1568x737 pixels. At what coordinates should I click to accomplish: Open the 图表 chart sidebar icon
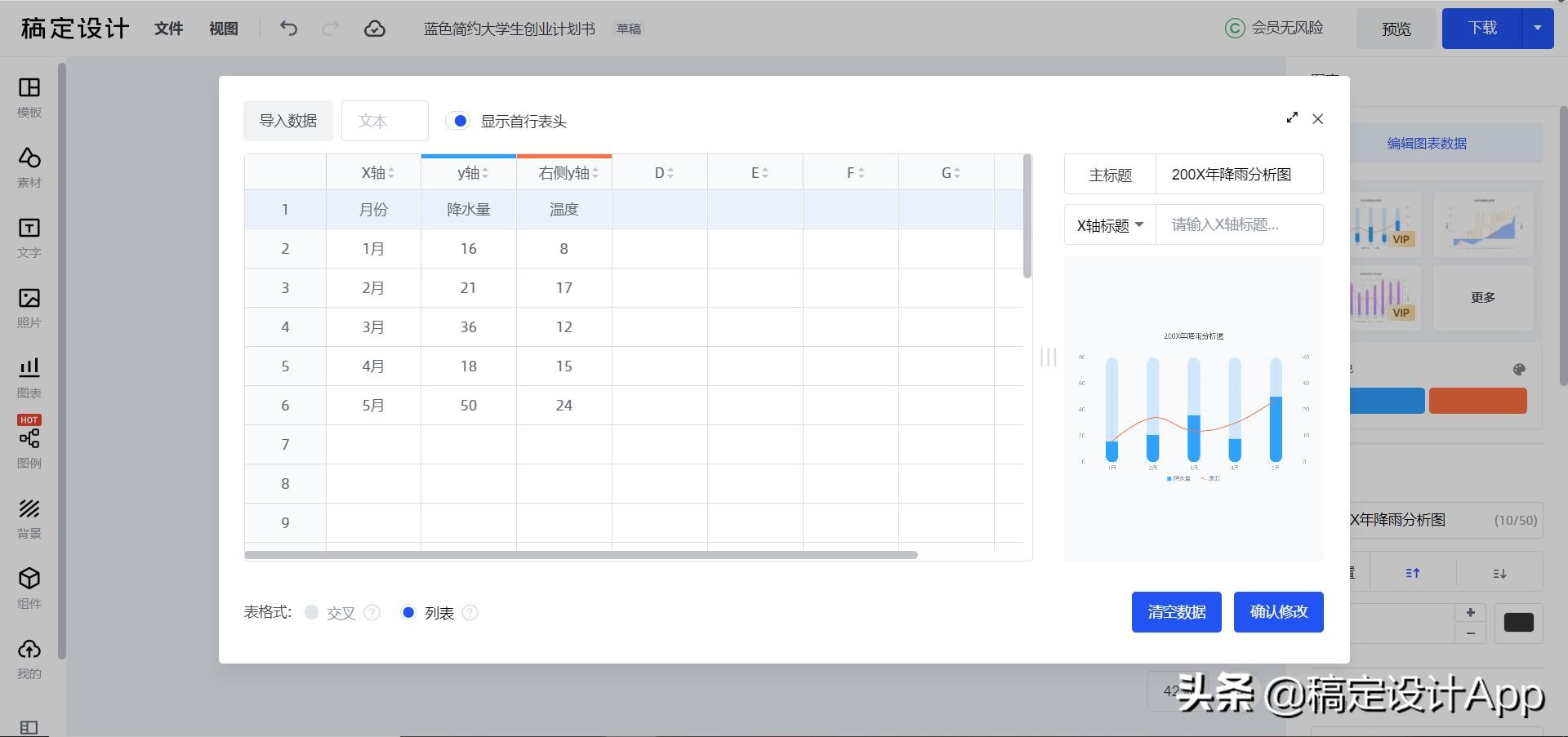pyautogui.click(x=29, y=369)
